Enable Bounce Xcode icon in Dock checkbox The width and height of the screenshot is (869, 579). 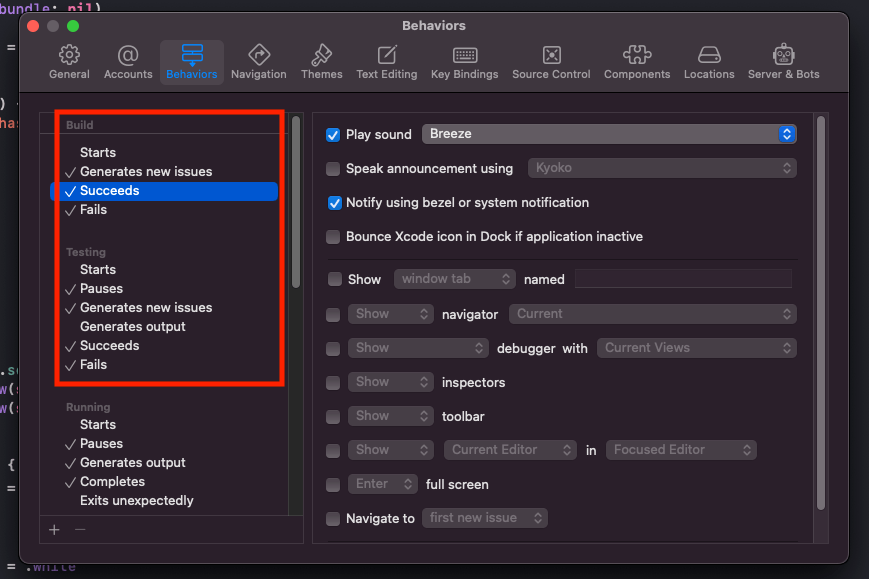click(333, 237)
